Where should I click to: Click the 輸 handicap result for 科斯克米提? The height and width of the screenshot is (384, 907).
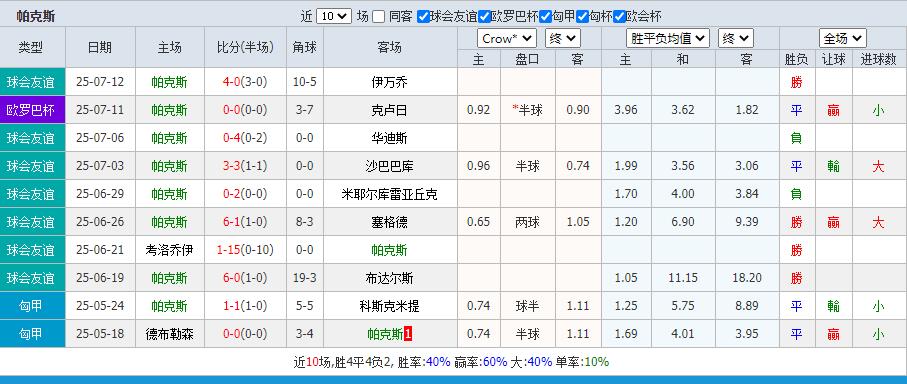pos(834,306)
